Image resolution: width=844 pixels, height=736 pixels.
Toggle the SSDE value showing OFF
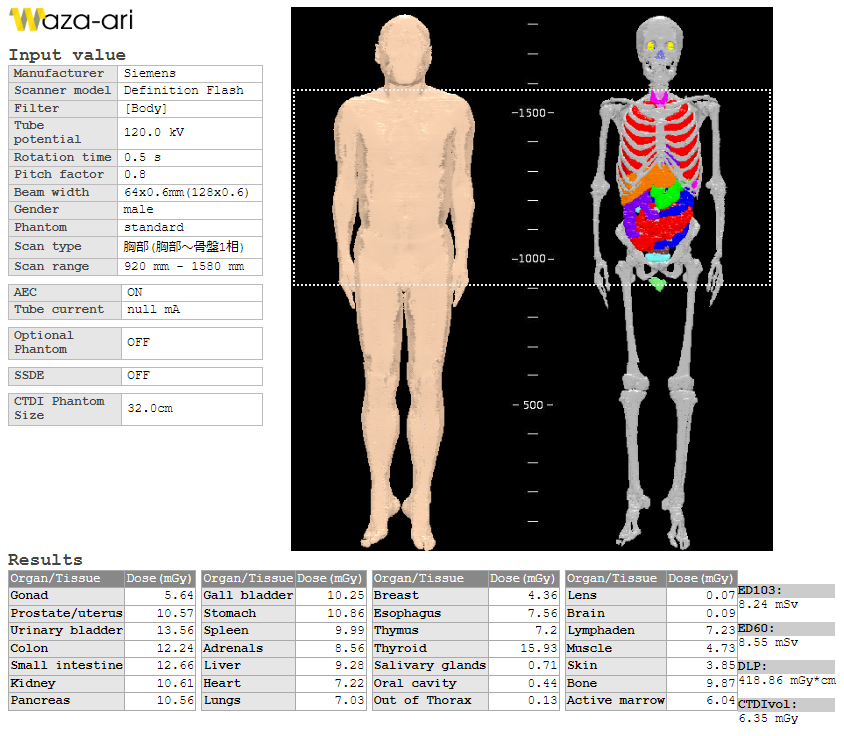point(191,376)
